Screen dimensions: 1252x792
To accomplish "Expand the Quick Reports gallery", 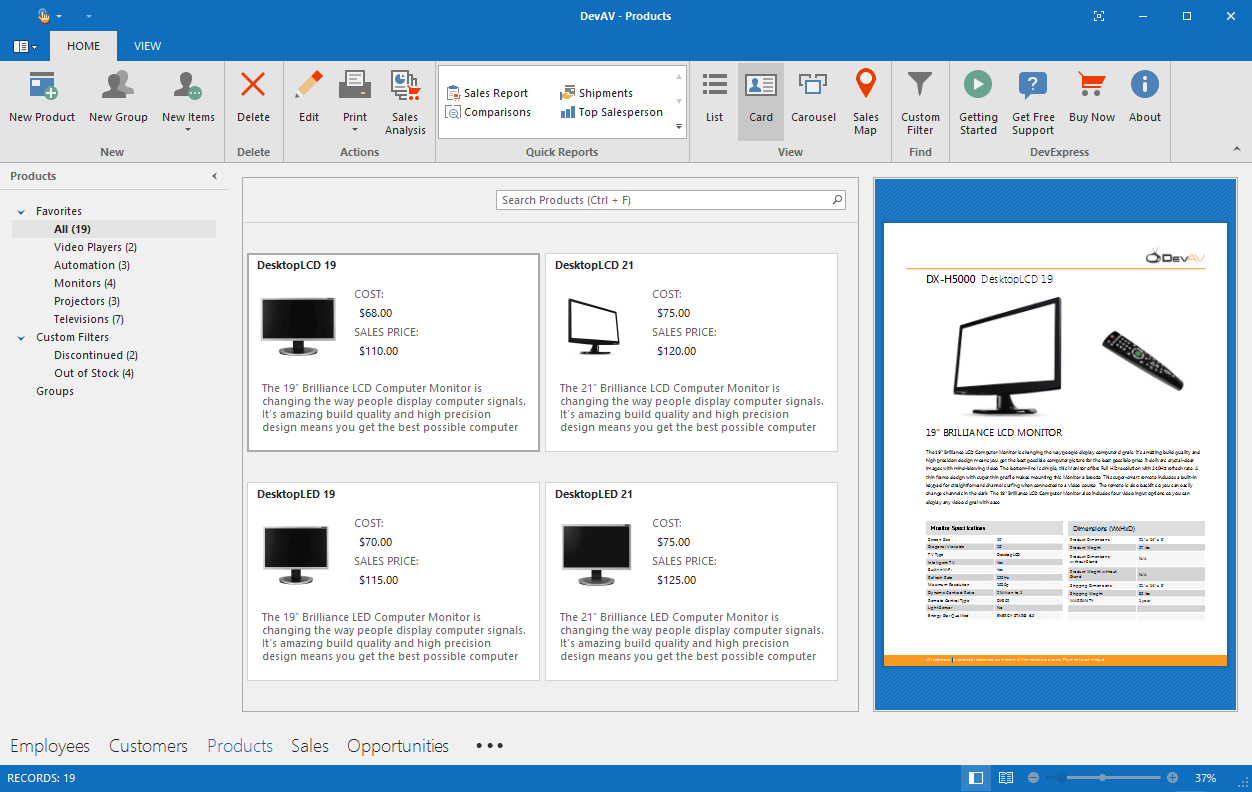I will [x=679, y=127].
